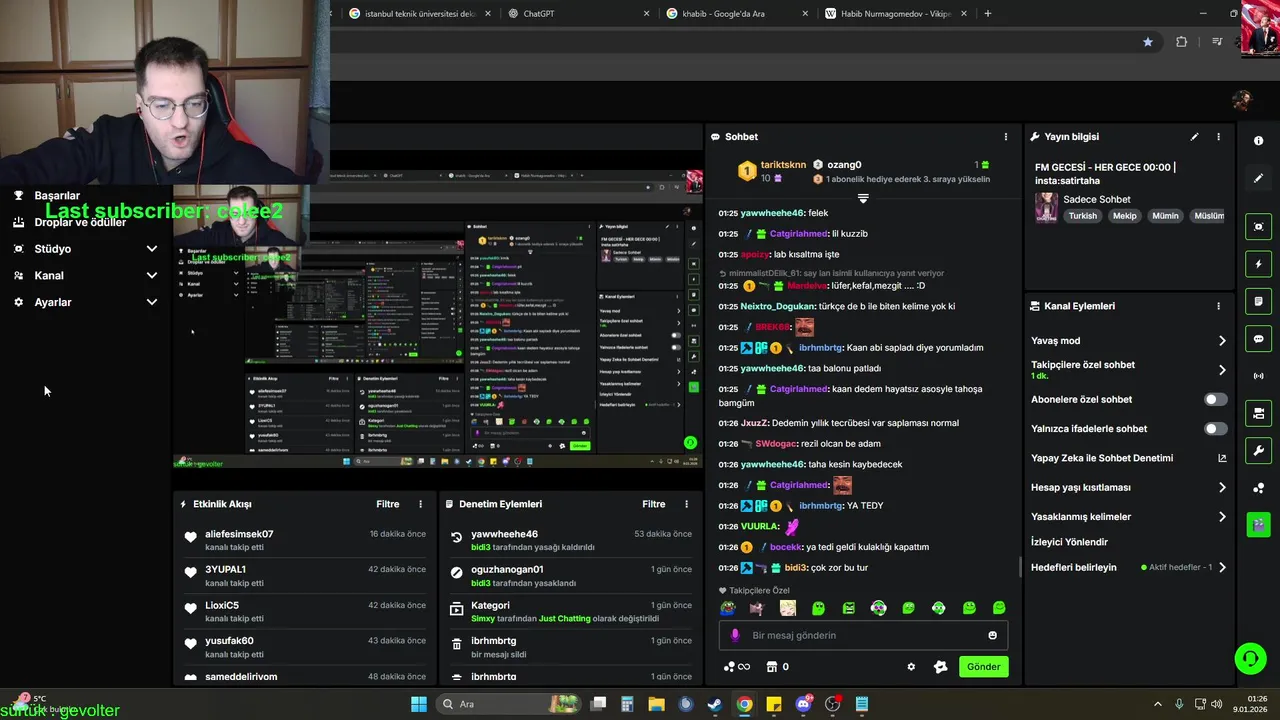Open Etkinlik Akışı three-dot options menu
The image size is (1280, 720).
(420, 504)
